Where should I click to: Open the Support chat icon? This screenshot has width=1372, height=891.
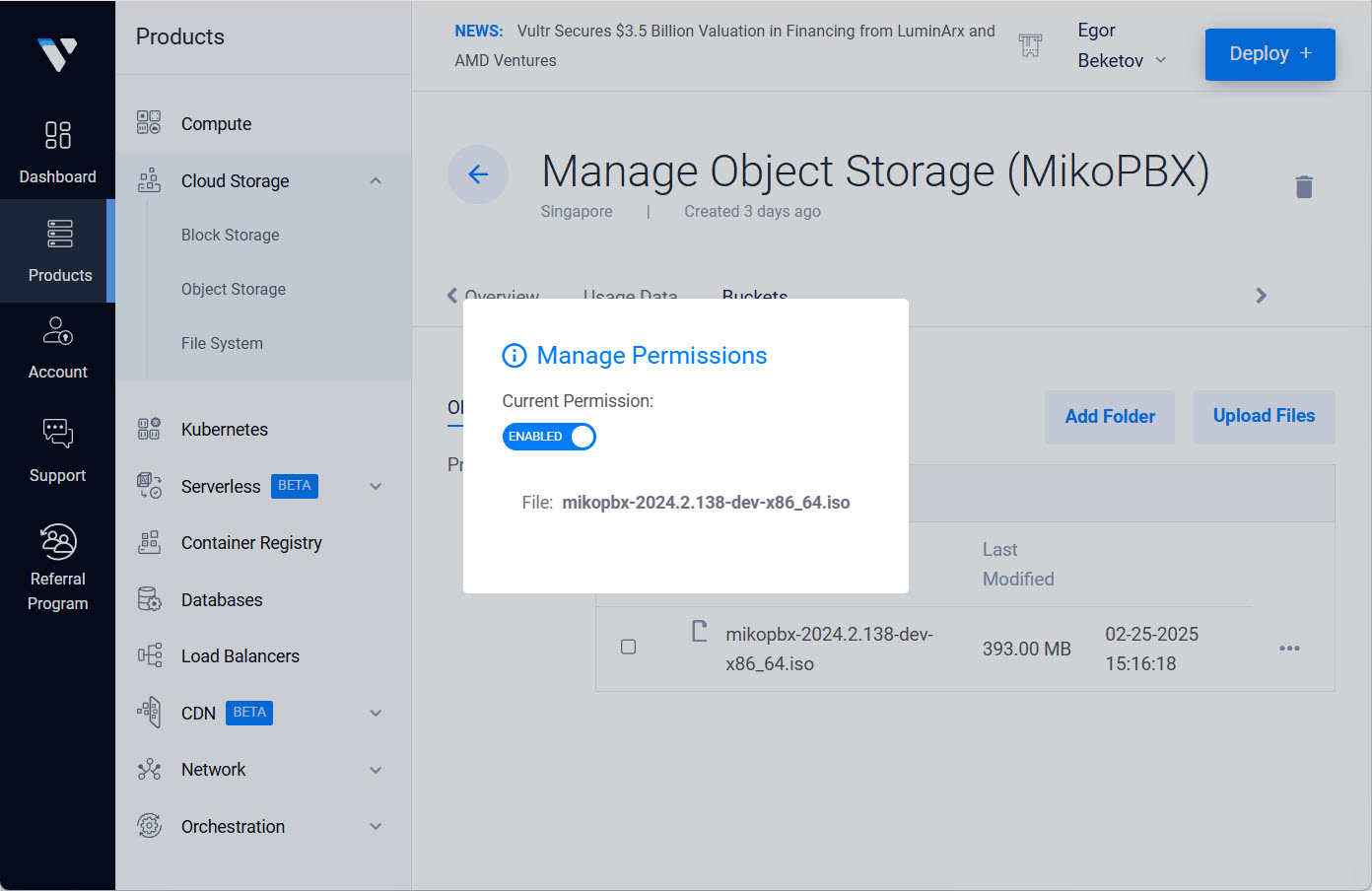click(x=57, y=434)
